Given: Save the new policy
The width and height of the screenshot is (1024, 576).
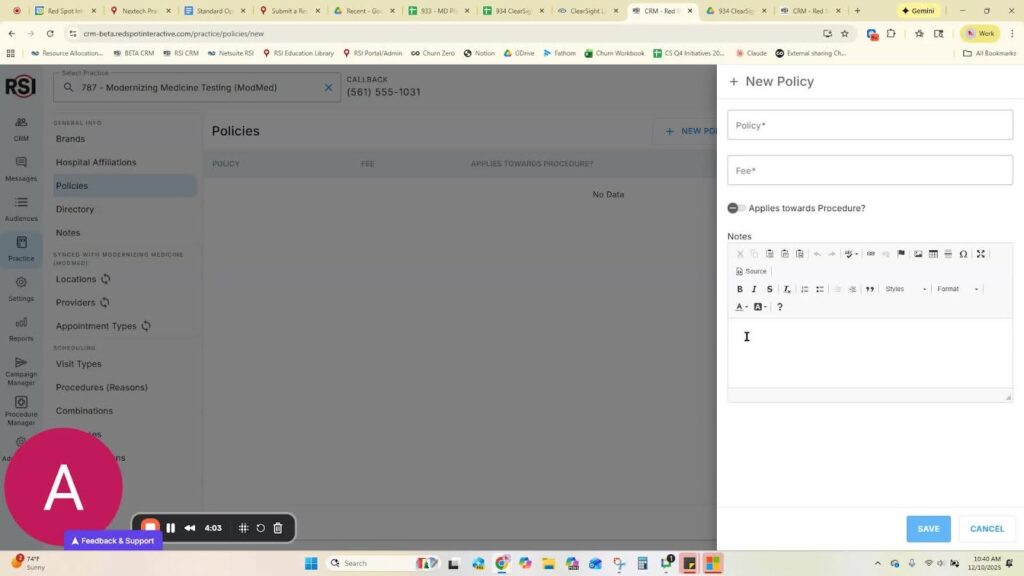Looking at the screenshot, I should coord(928,529).
